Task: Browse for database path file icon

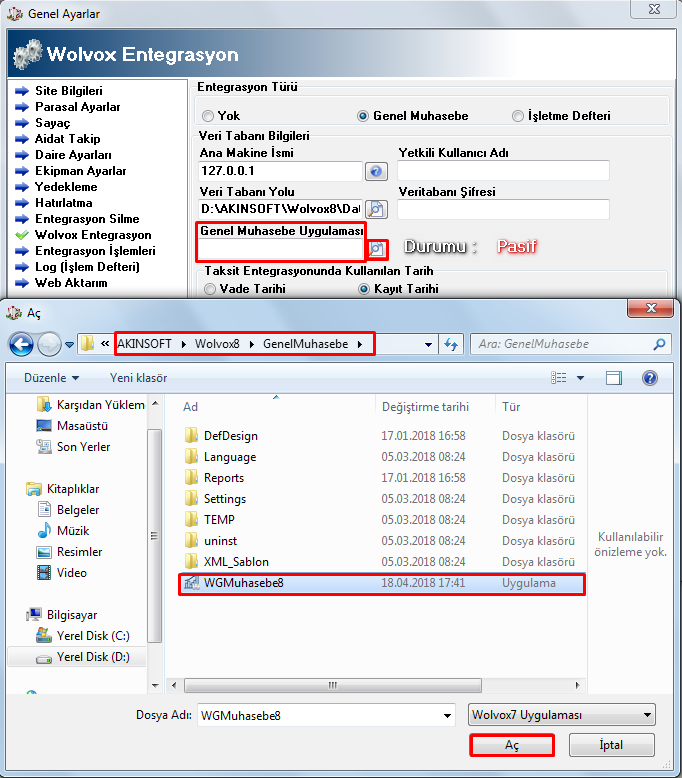Action: [x=376, y=209]
